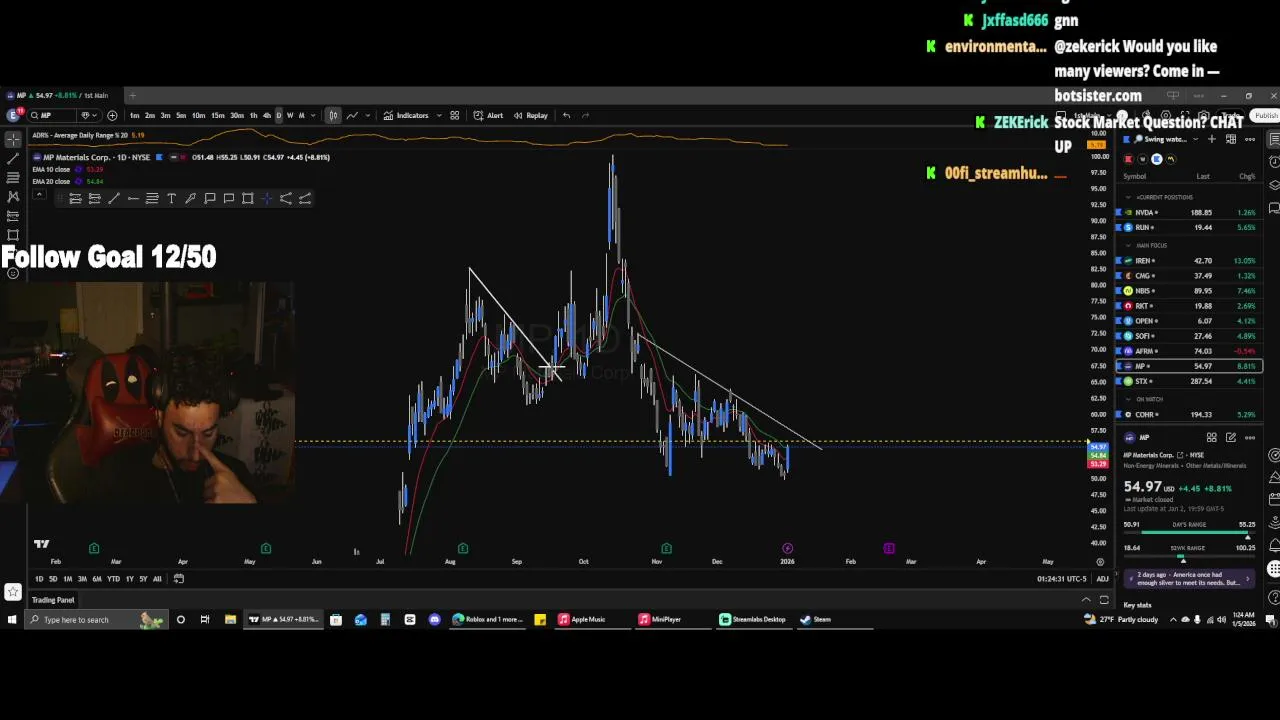
Task: Open the Trading Panel tab
Action: (53, 600)
